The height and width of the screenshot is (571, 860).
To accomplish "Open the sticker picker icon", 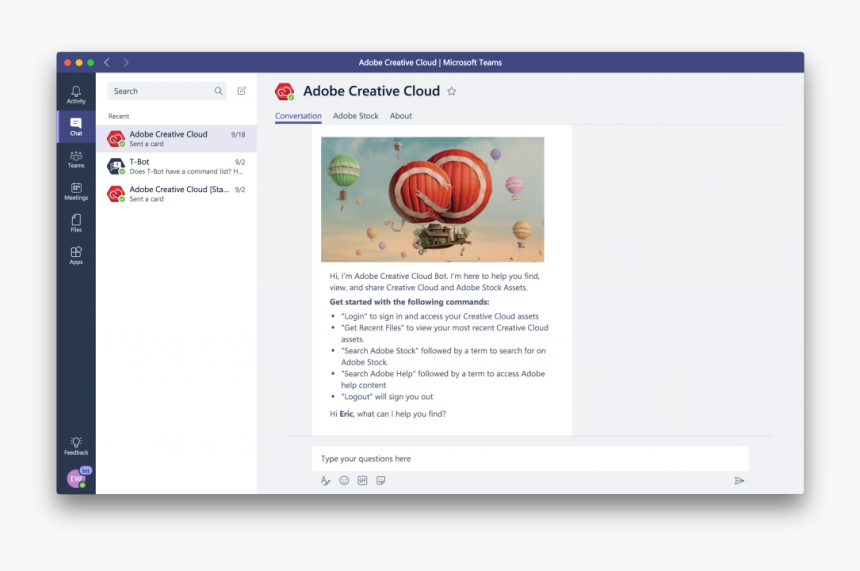I will (x=381, y=480).
